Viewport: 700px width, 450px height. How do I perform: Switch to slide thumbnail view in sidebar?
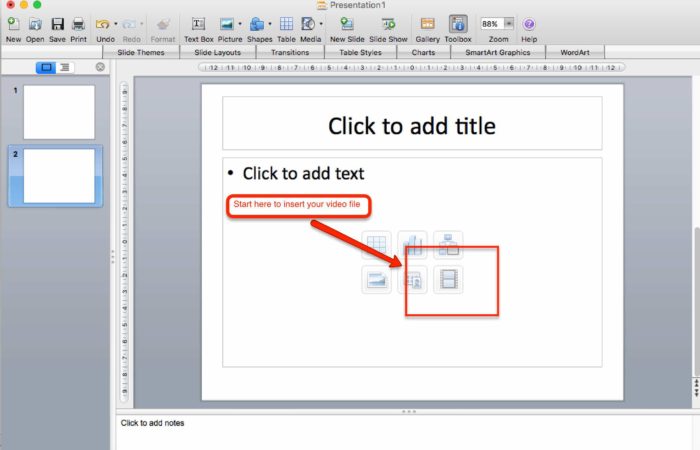pos(46,67)
